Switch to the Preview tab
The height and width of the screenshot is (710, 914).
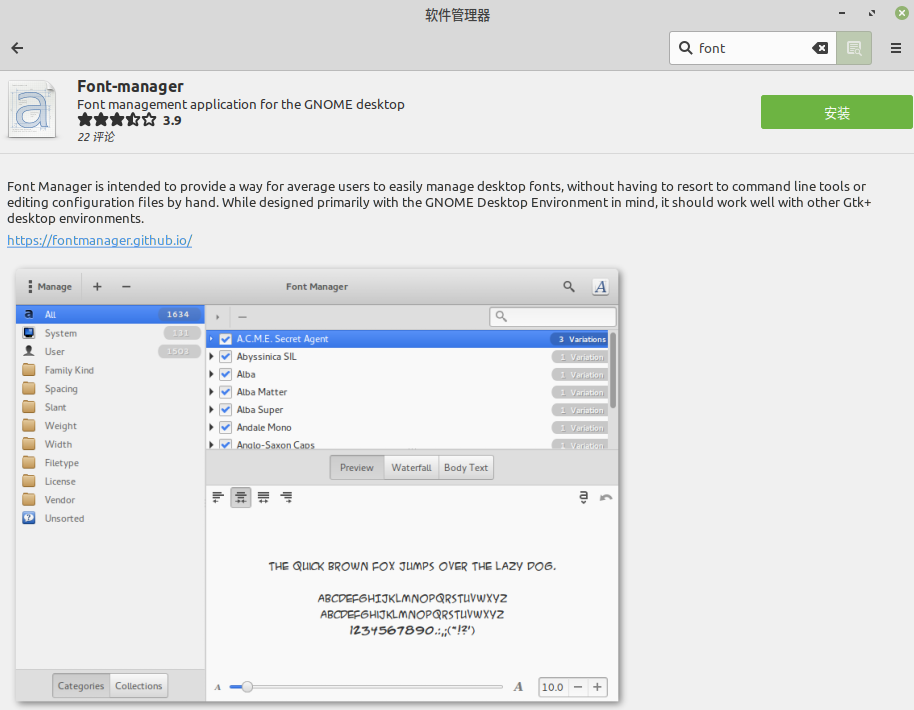(357, 468)
